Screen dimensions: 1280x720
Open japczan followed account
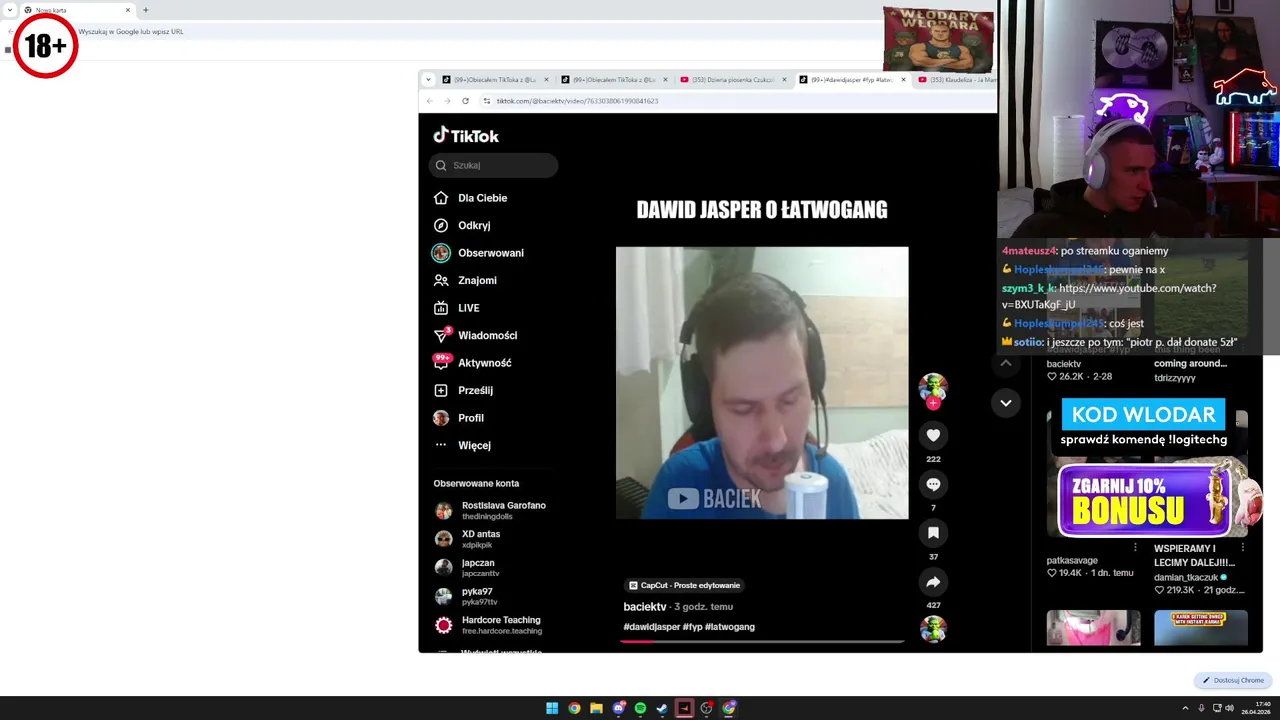[467, 568]
